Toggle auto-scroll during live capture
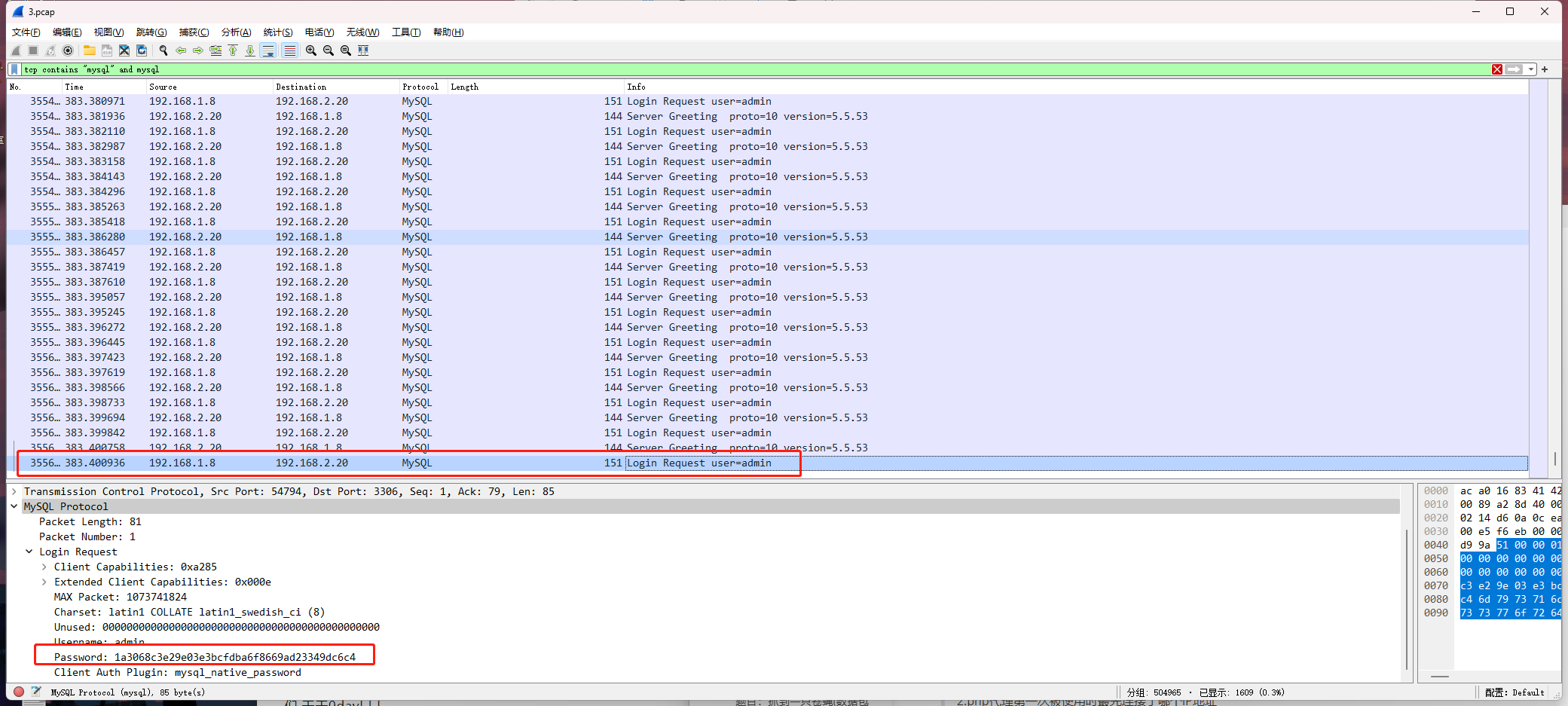Viewport: 1568px width, 706px height. (268, 50)
